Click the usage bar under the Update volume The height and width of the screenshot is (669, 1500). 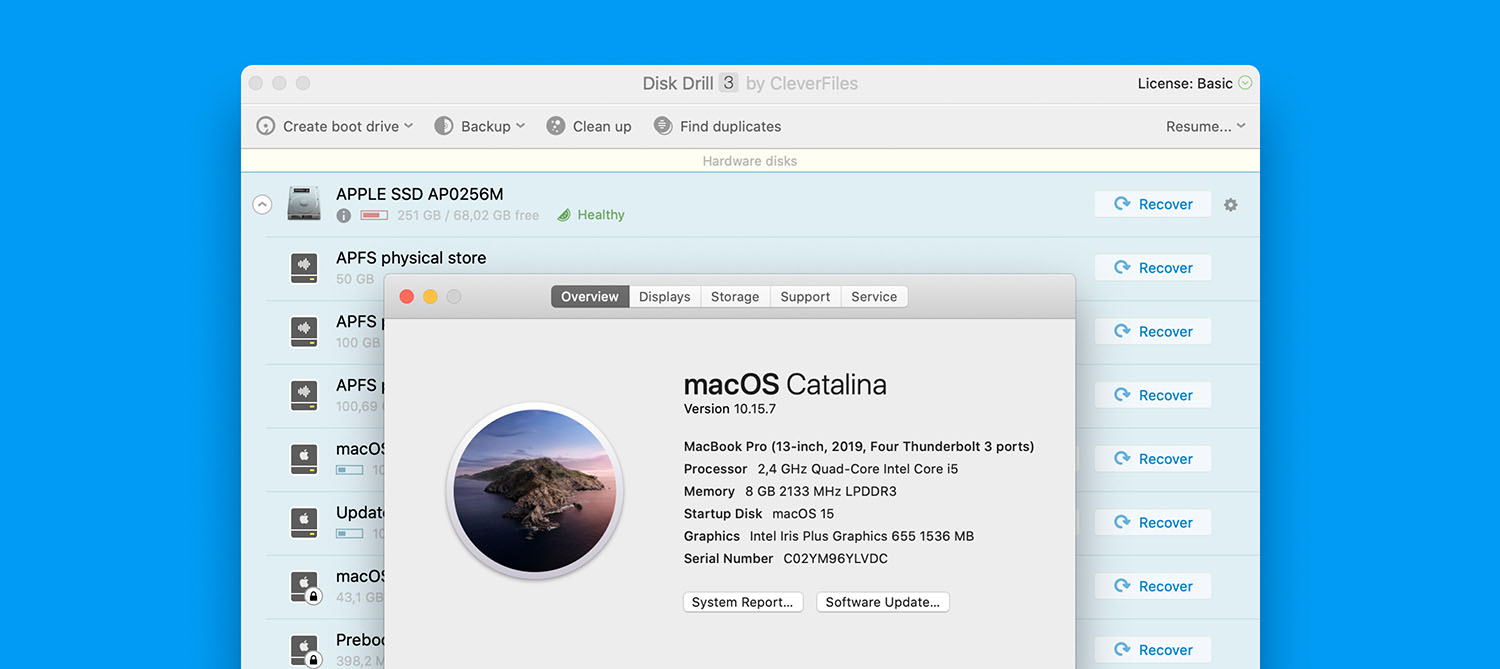click(350, 533)
